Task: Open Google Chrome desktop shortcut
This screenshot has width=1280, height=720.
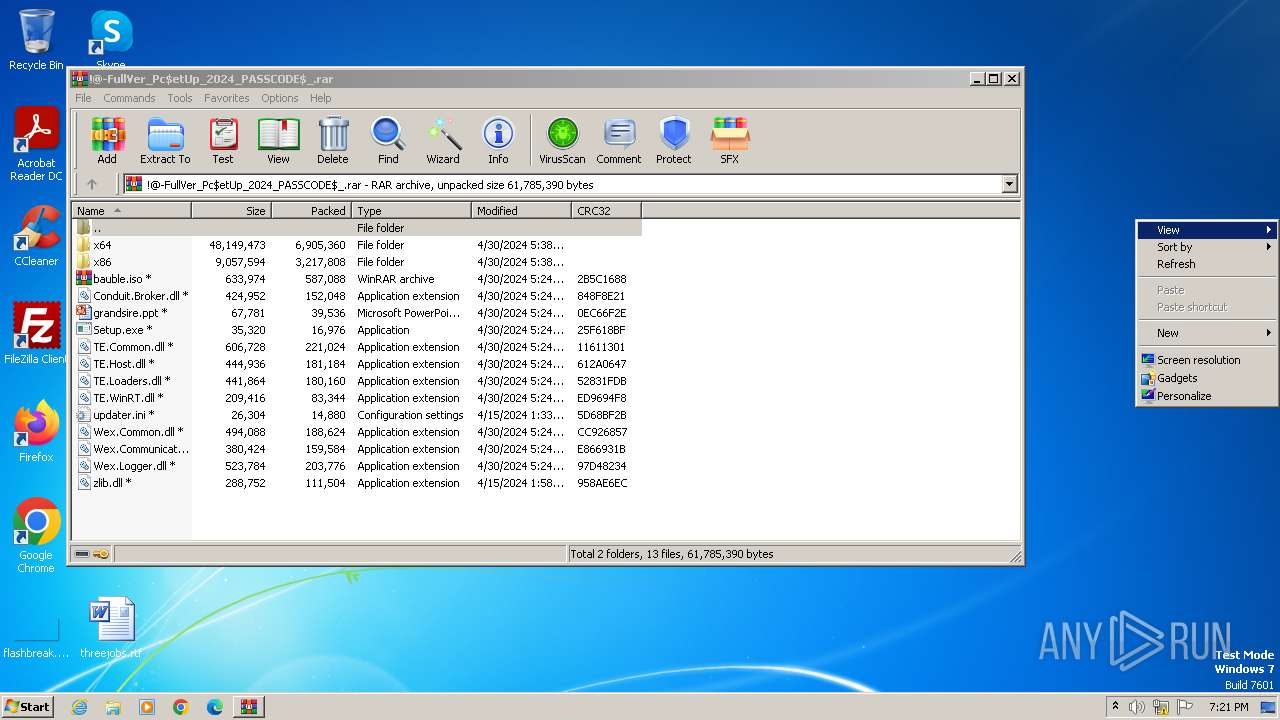Action: [36, 536]
